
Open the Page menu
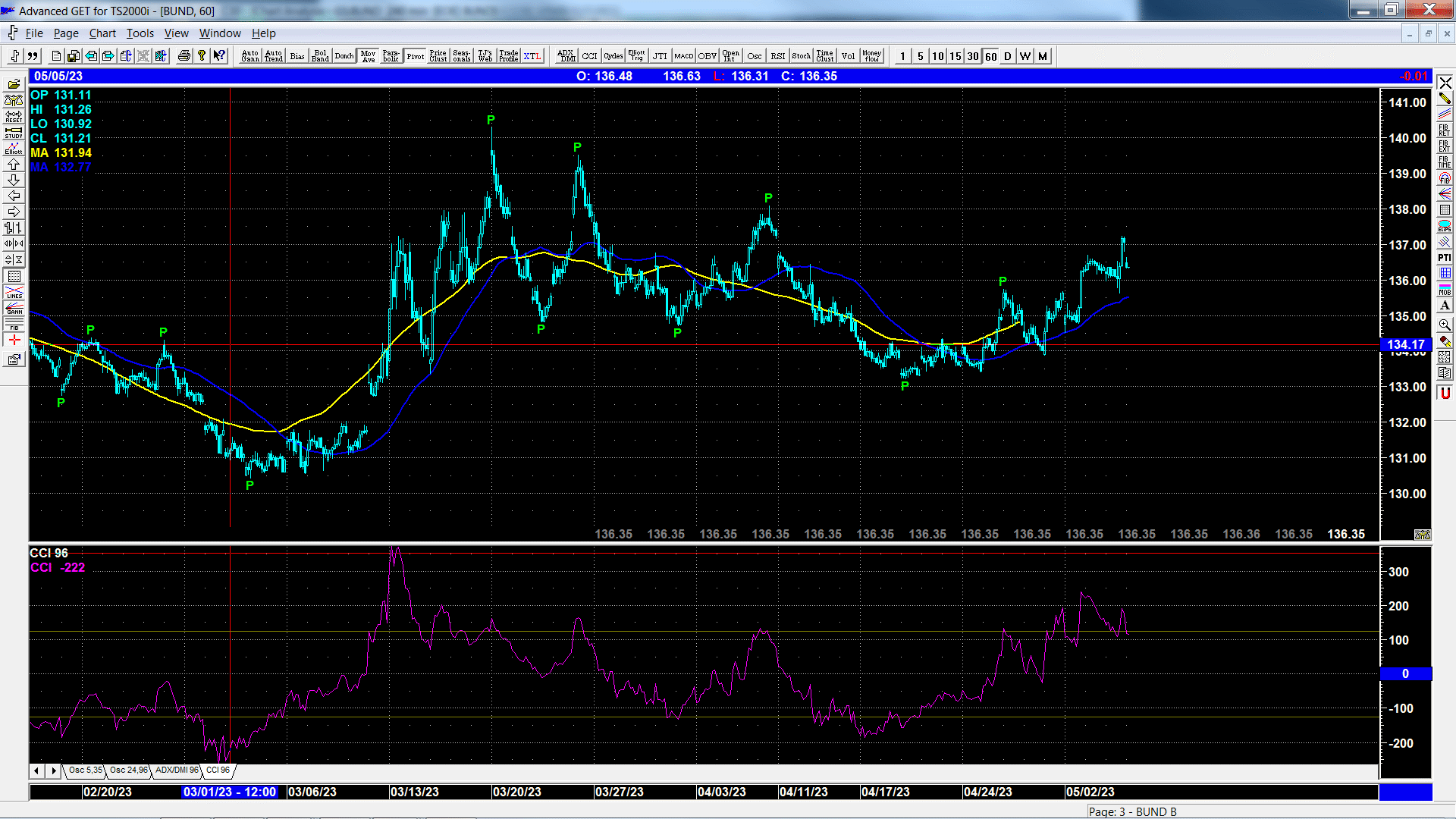(66, 33)
